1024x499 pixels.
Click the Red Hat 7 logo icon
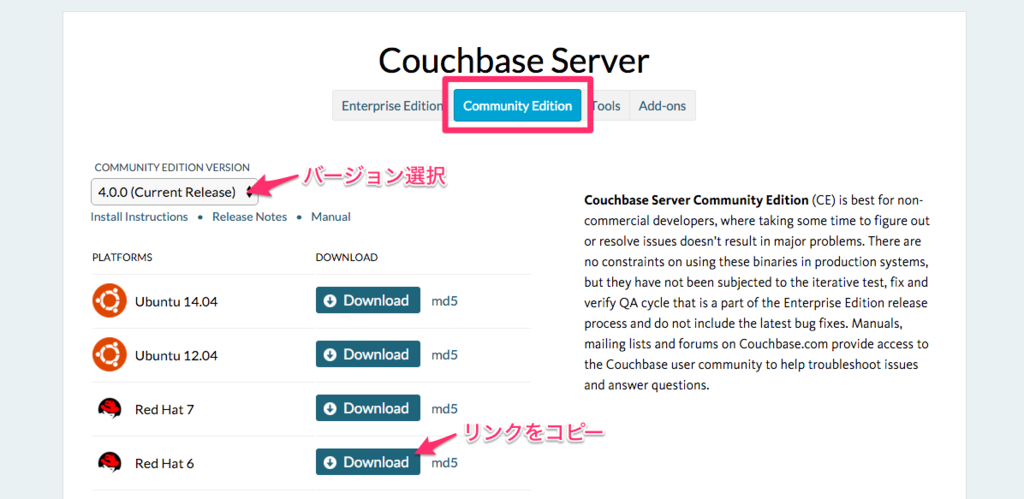(x=109, y=410)
